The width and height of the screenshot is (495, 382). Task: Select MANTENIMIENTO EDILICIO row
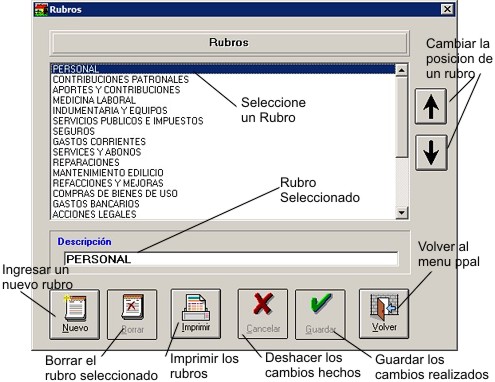click(223, 173)
